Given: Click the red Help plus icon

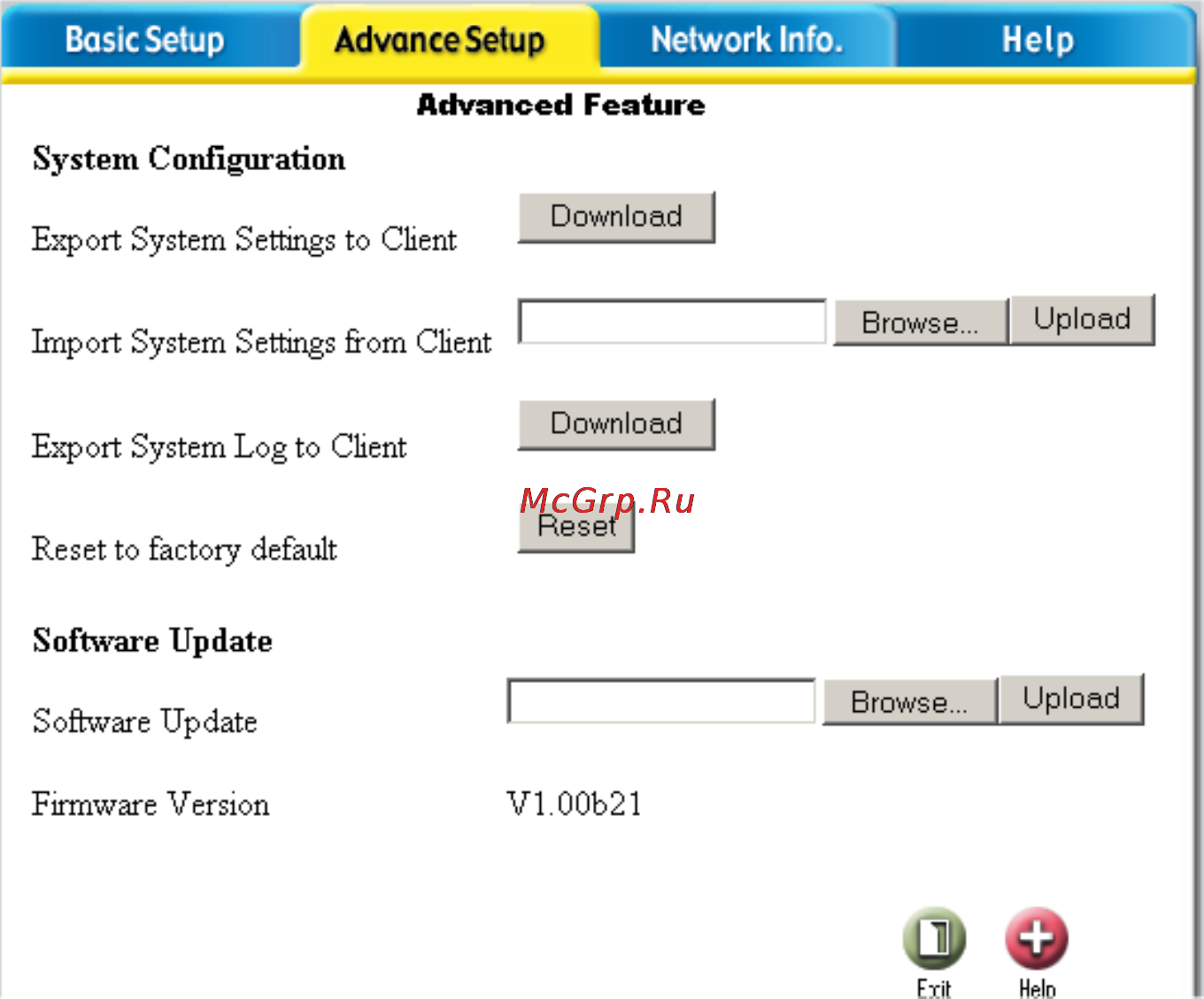Looking at the screenshot, I should [x=1037, y=938].
